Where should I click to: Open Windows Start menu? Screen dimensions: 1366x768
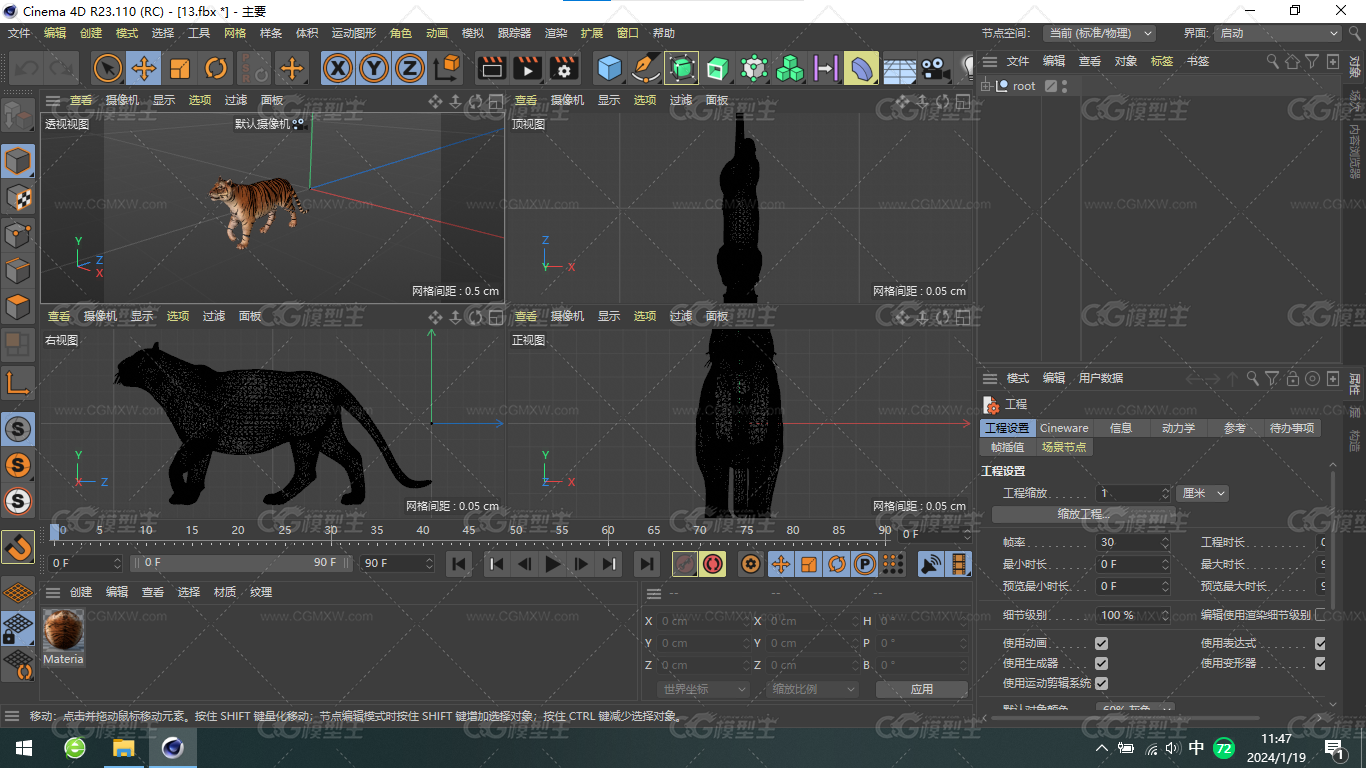tap(23, 748)
